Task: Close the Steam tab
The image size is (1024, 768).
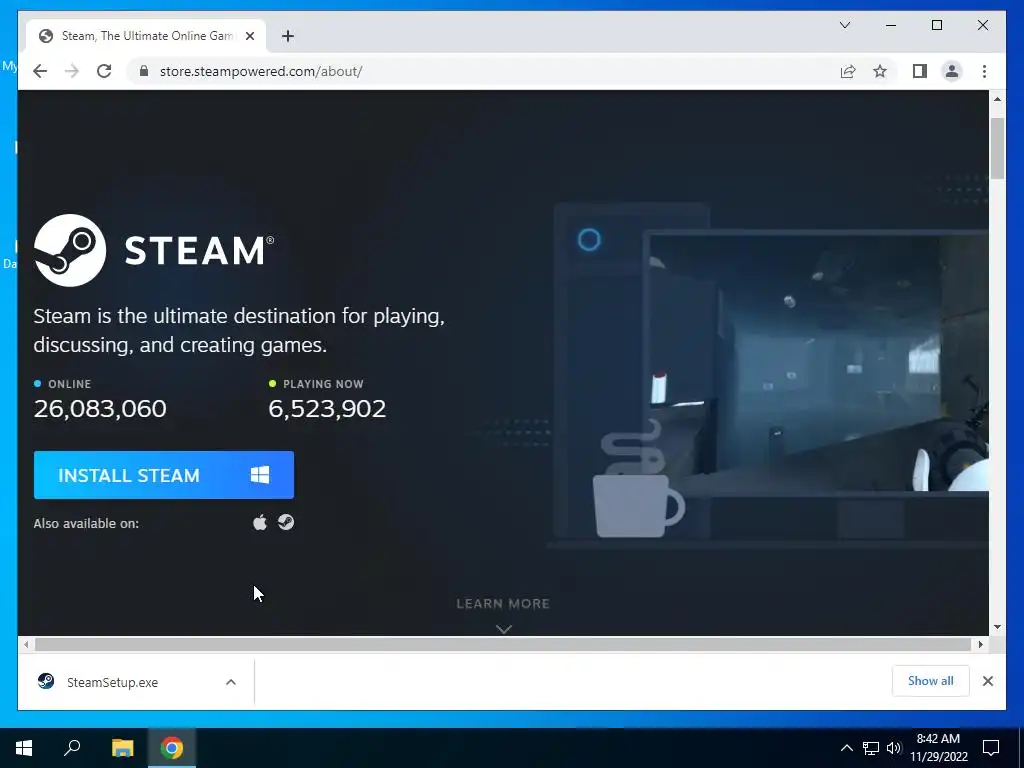Action: click(249, 36)
